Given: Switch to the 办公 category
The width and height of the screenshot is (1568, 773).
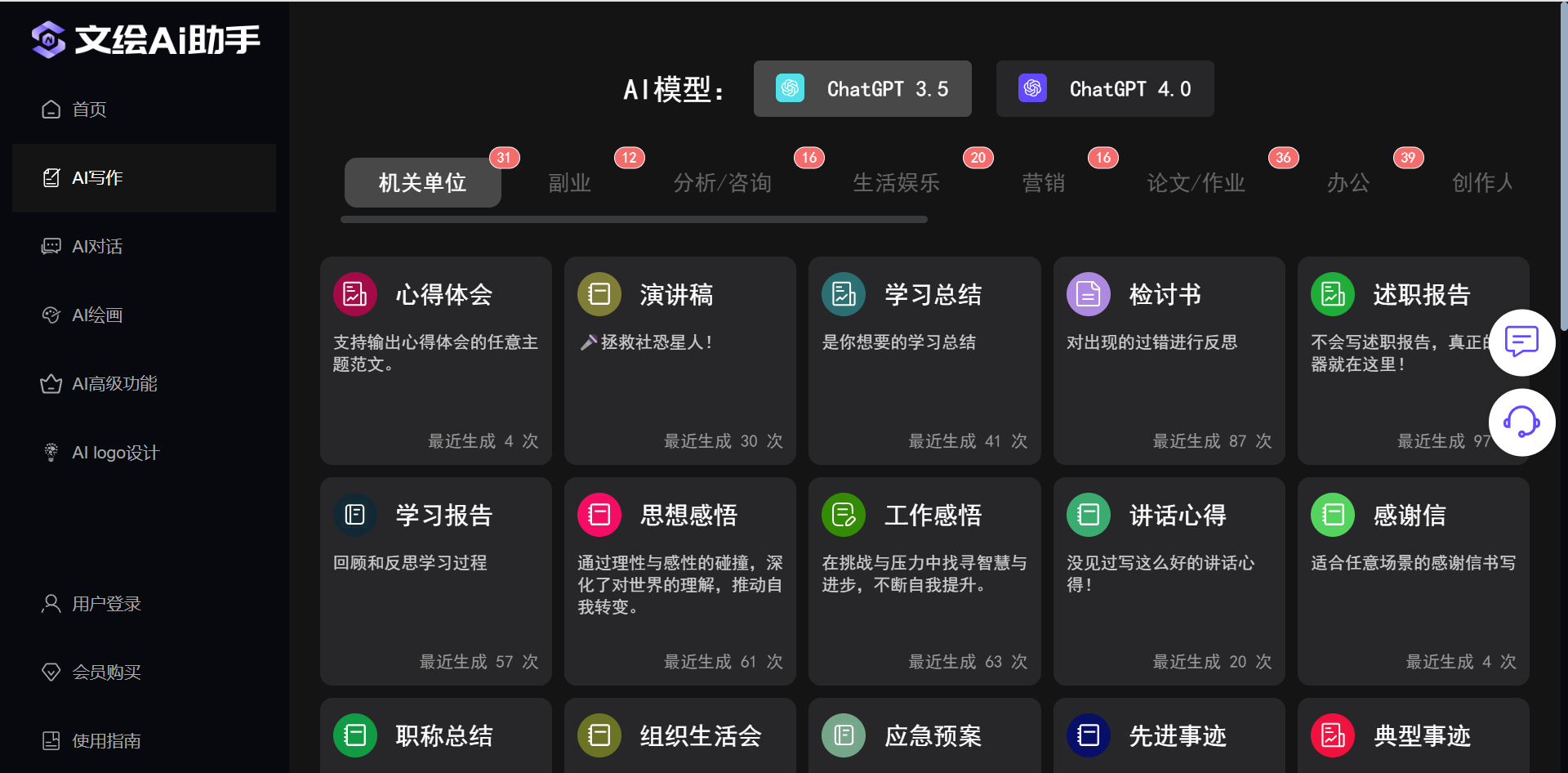Looking at the screenshot, I should coord(1349,183).
